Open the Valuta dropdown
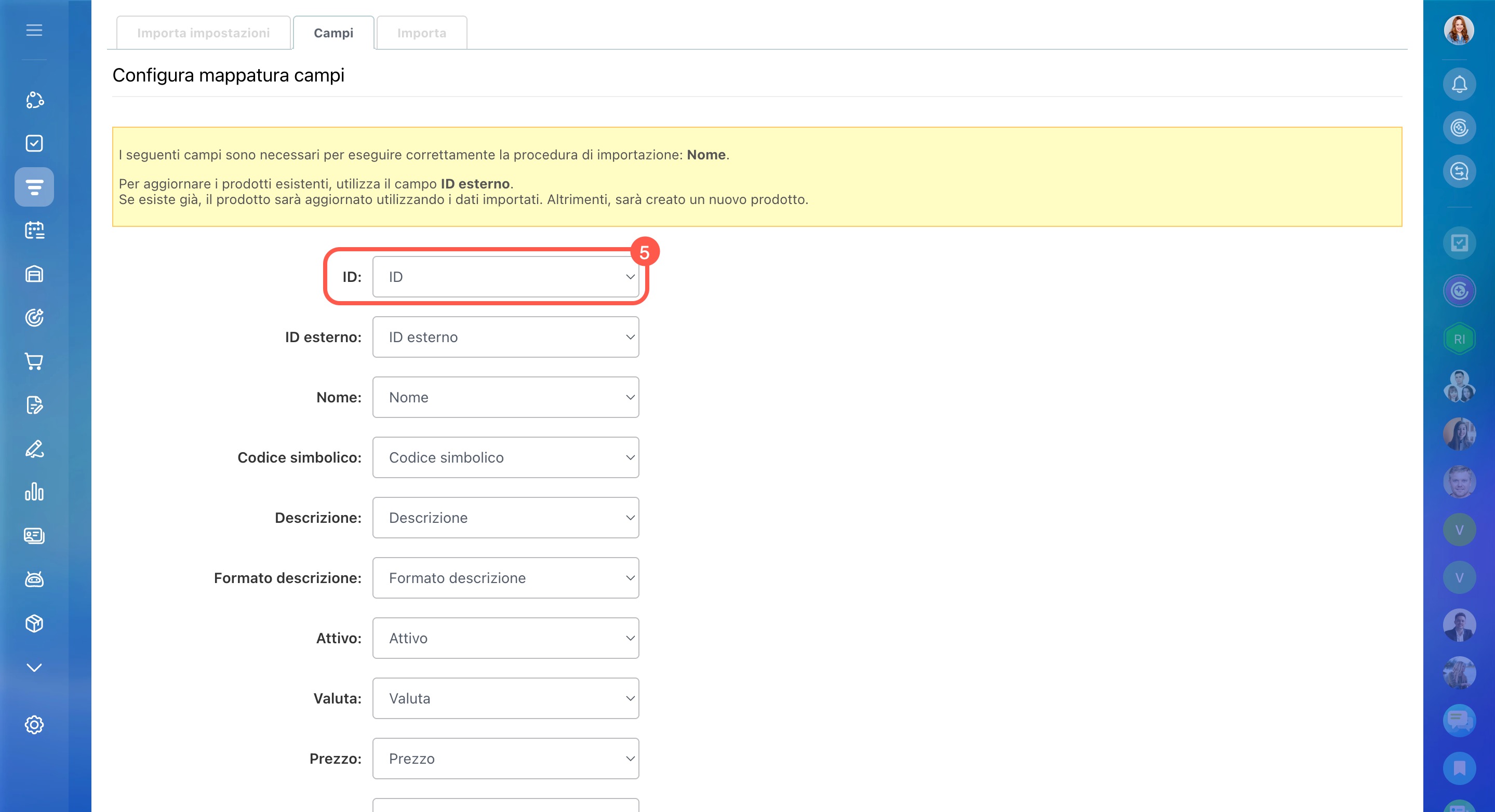This screenshot has height=812, width=1495. click(505, 698)
